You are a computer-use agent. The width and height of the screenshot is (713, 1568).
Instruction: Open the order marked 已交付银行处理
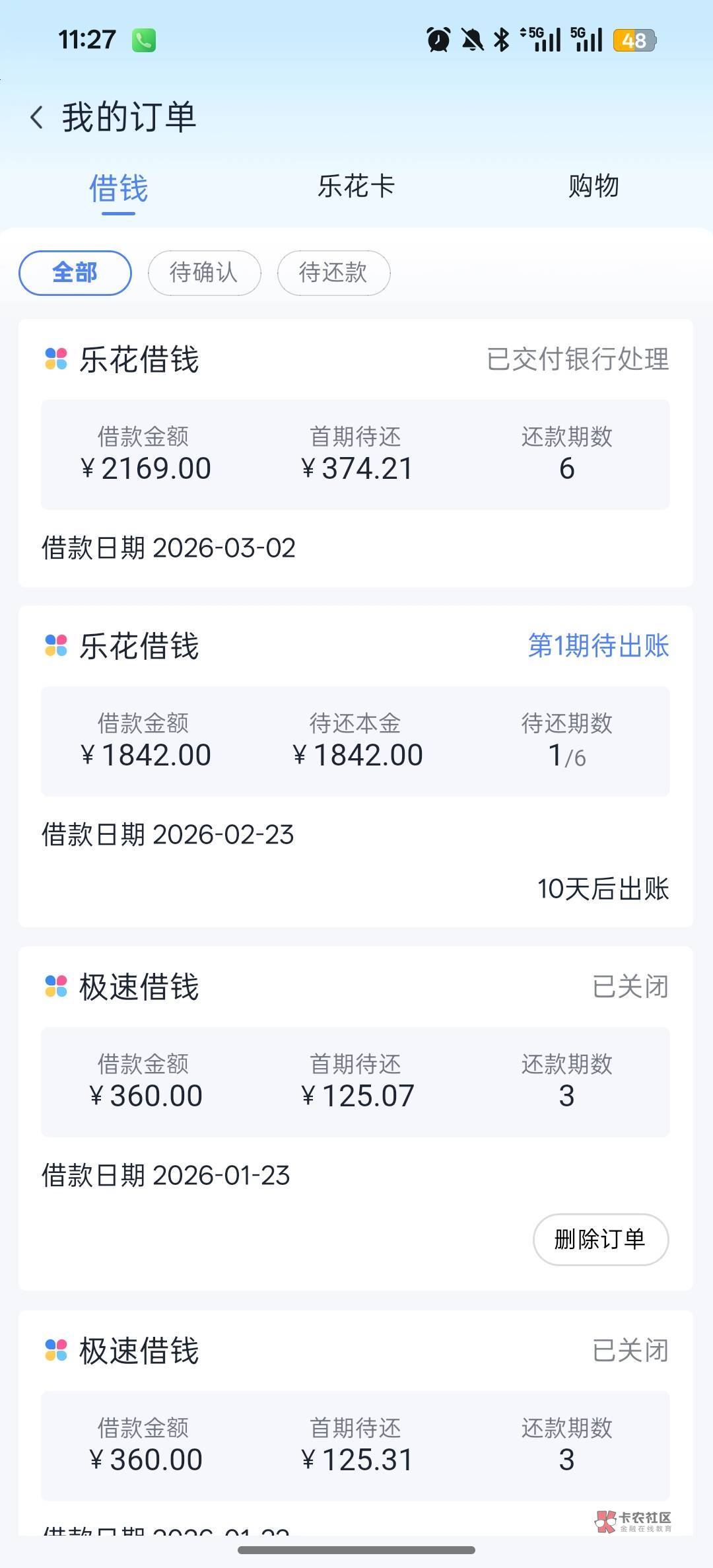pyautogui.click(x=355, y=453)
